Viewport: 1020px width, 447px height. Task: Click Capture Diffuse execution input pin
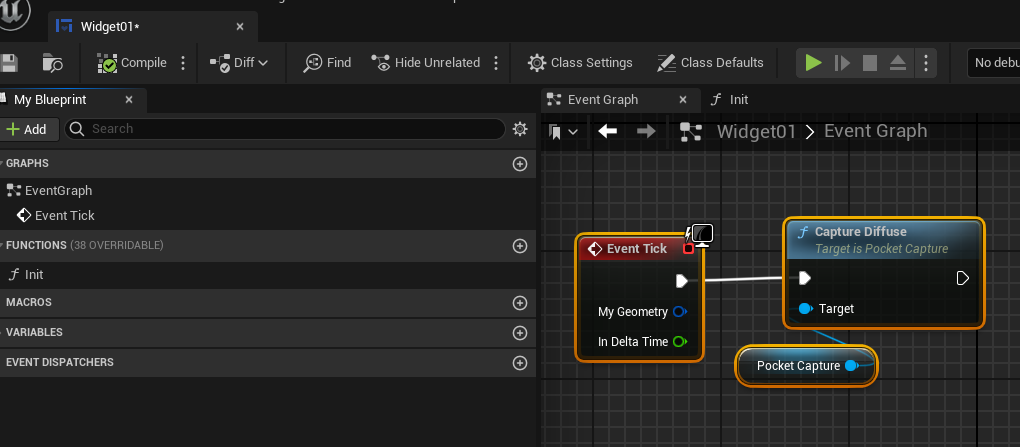[x=805, y=278]
